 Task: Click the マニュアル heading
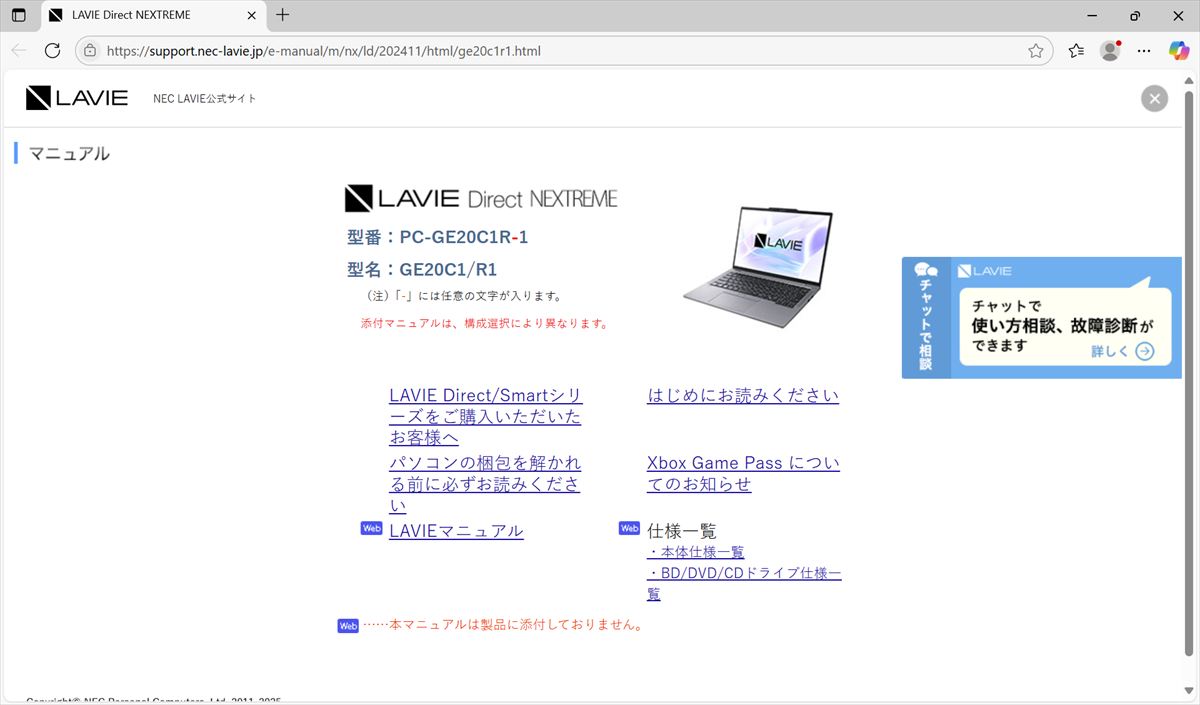pos(69,153)
